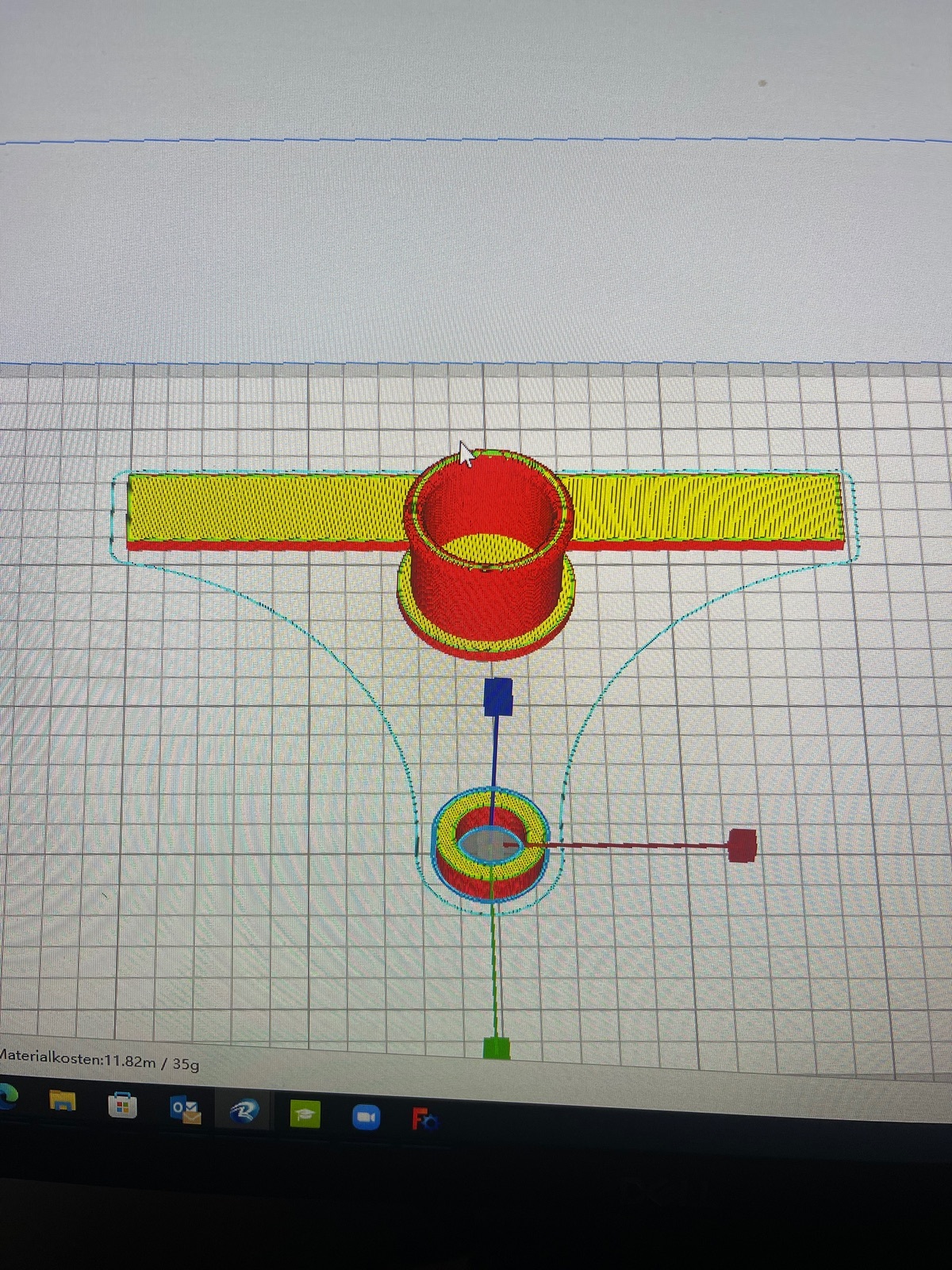Click the green Y-axis gizmo handle
The height and width of the screenshot is (1270, 952).
pyautogui.click(x=496, y=1047)
